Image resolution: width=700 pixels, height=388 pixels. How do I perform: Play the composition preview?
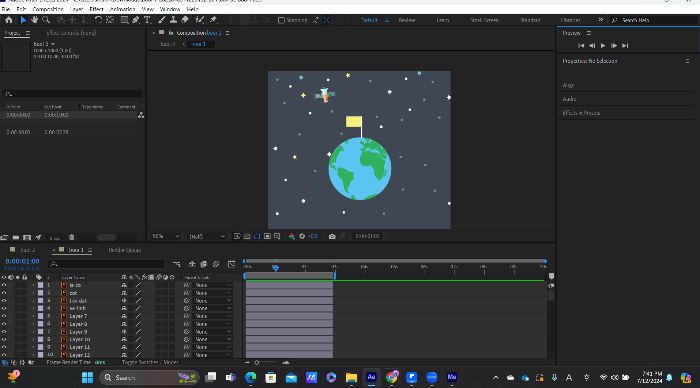point(603,46)
